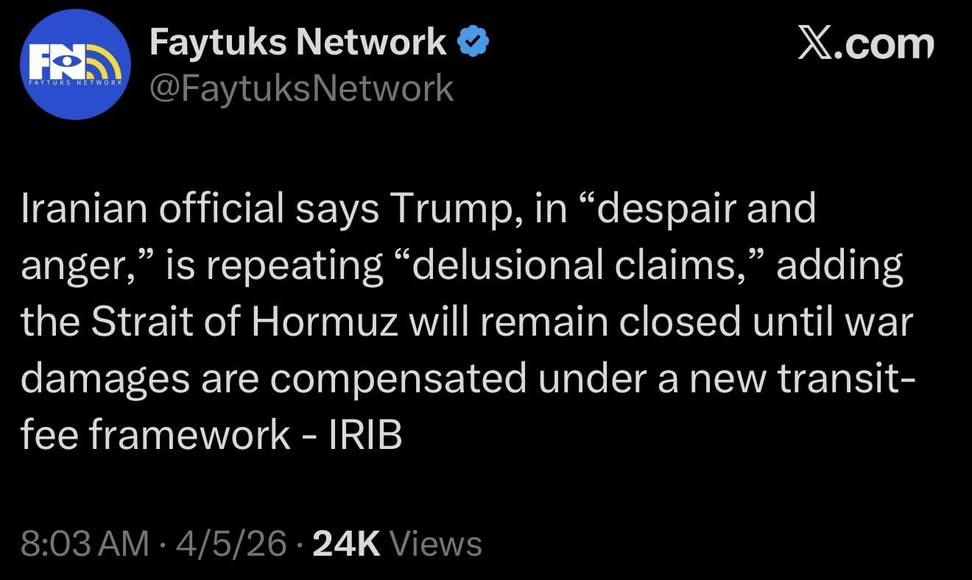Select the word compensated in the post

[x=398, y=379]
